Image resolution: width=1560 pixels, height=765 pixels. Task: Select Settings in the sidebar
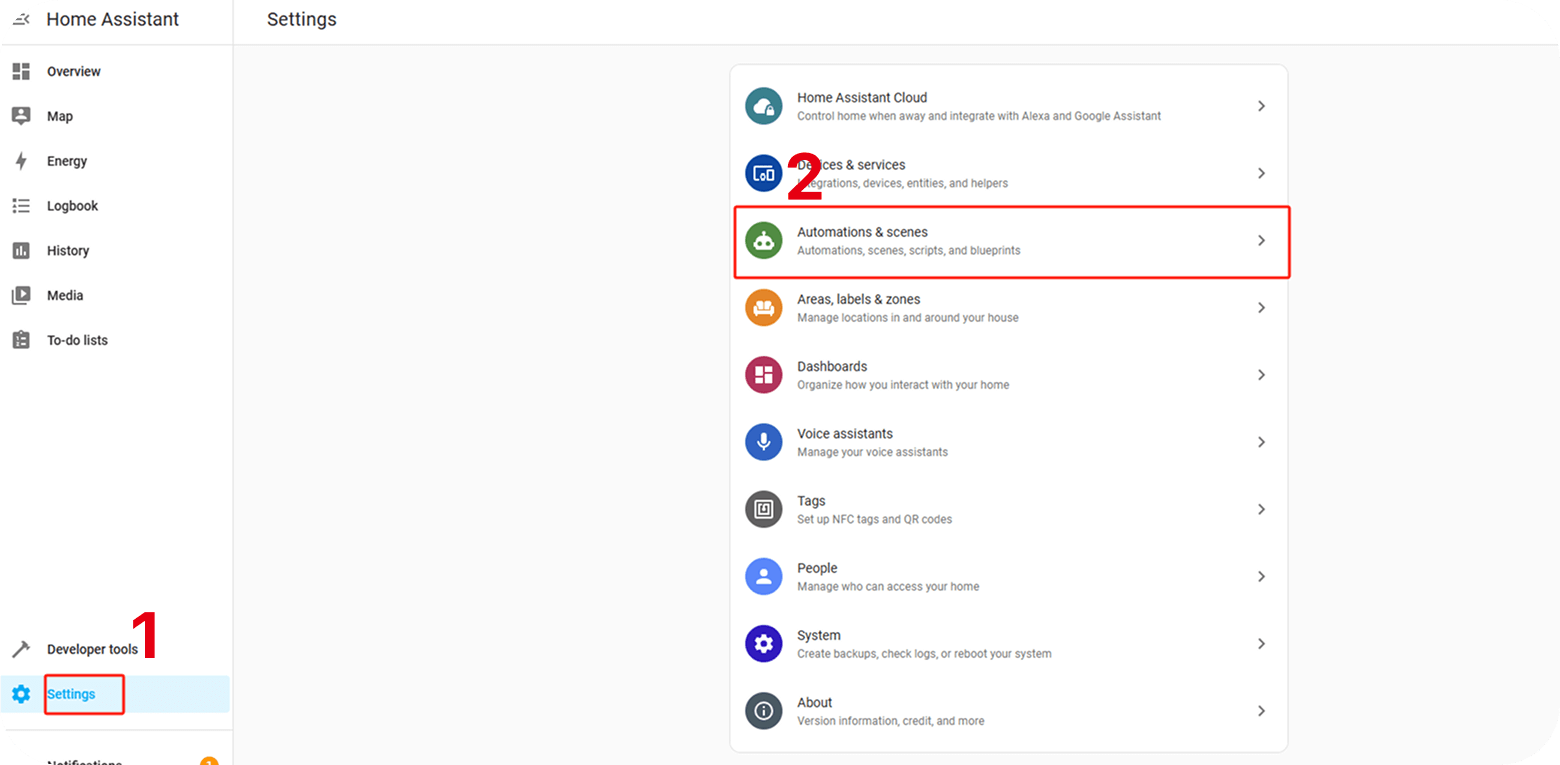(115, 694)
